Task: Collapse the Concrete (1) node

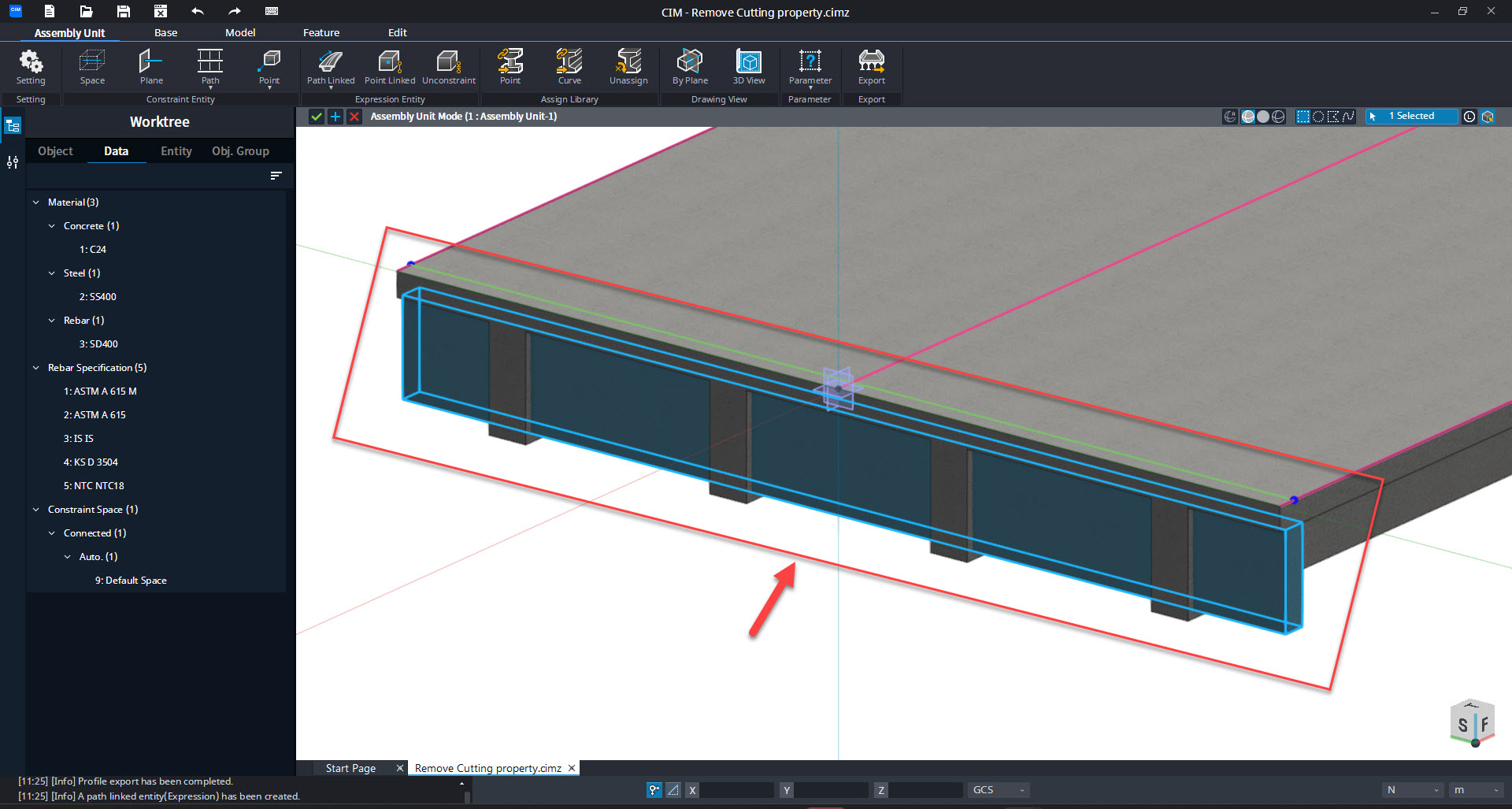Action: pos(52,226)
